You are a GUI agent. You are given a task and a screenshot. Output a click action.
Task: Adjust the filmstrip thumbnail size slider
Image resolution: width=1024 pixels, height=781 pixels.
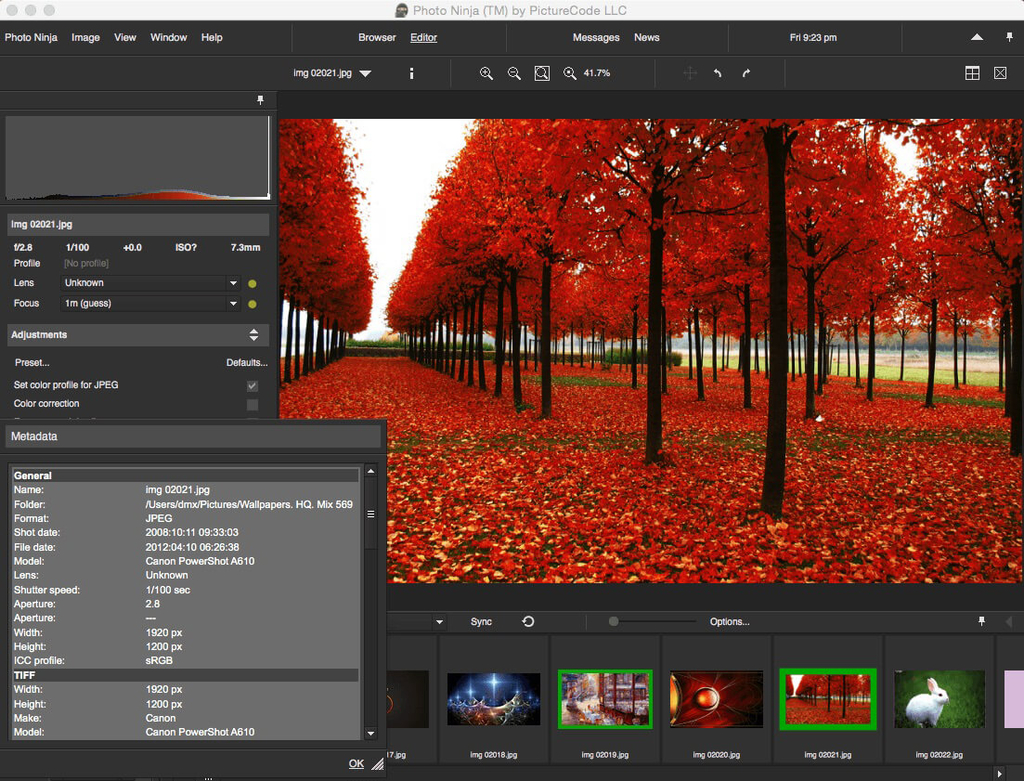coord(614,622)
